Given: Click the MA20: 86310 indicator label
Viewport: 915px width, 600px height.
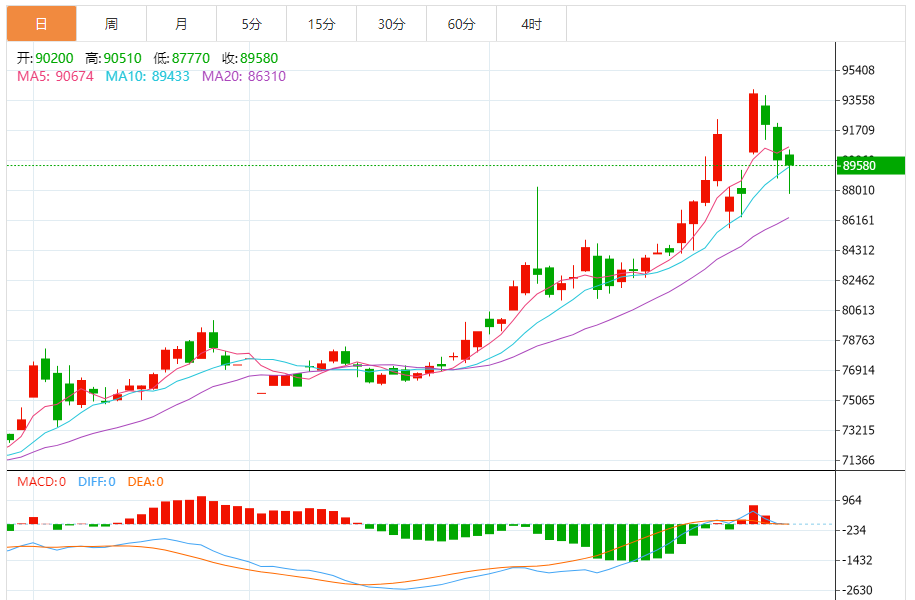Looking at the screenshot, I should click(243, 76).
